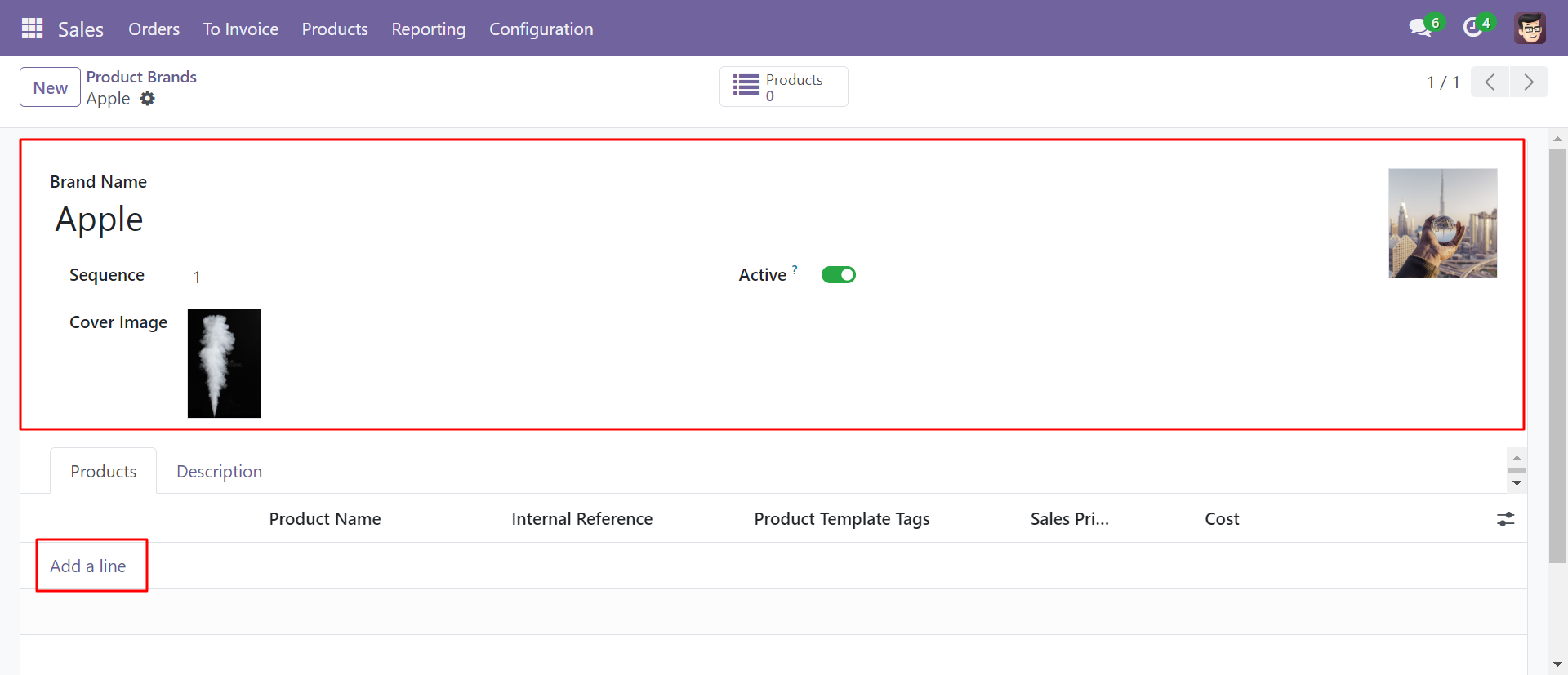Viewport: 1568px width, 675px height.
Task: Click the gear icon next to Apple
Action: point(147,99)
